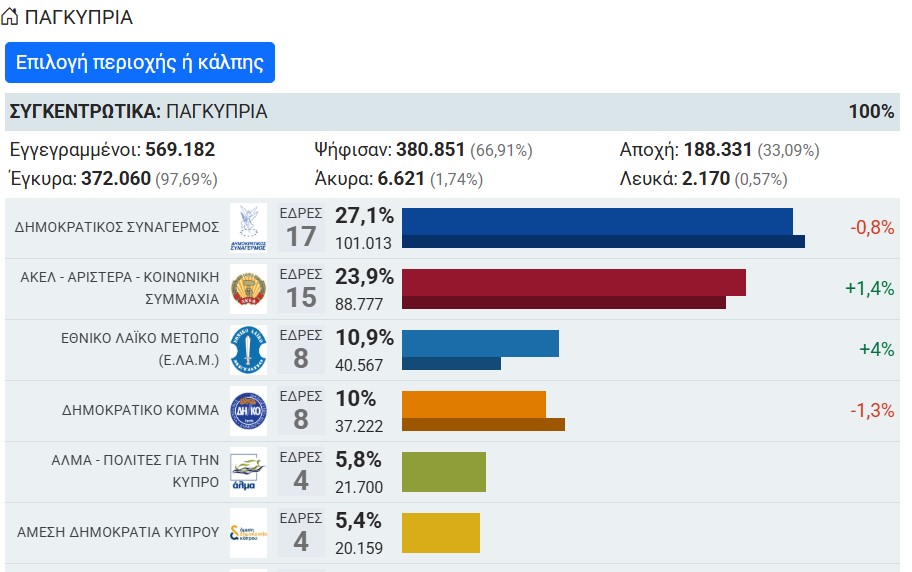
Task: Click the Δημοκρατικός Συναγερμός party logo
Action: coord(248,228)
